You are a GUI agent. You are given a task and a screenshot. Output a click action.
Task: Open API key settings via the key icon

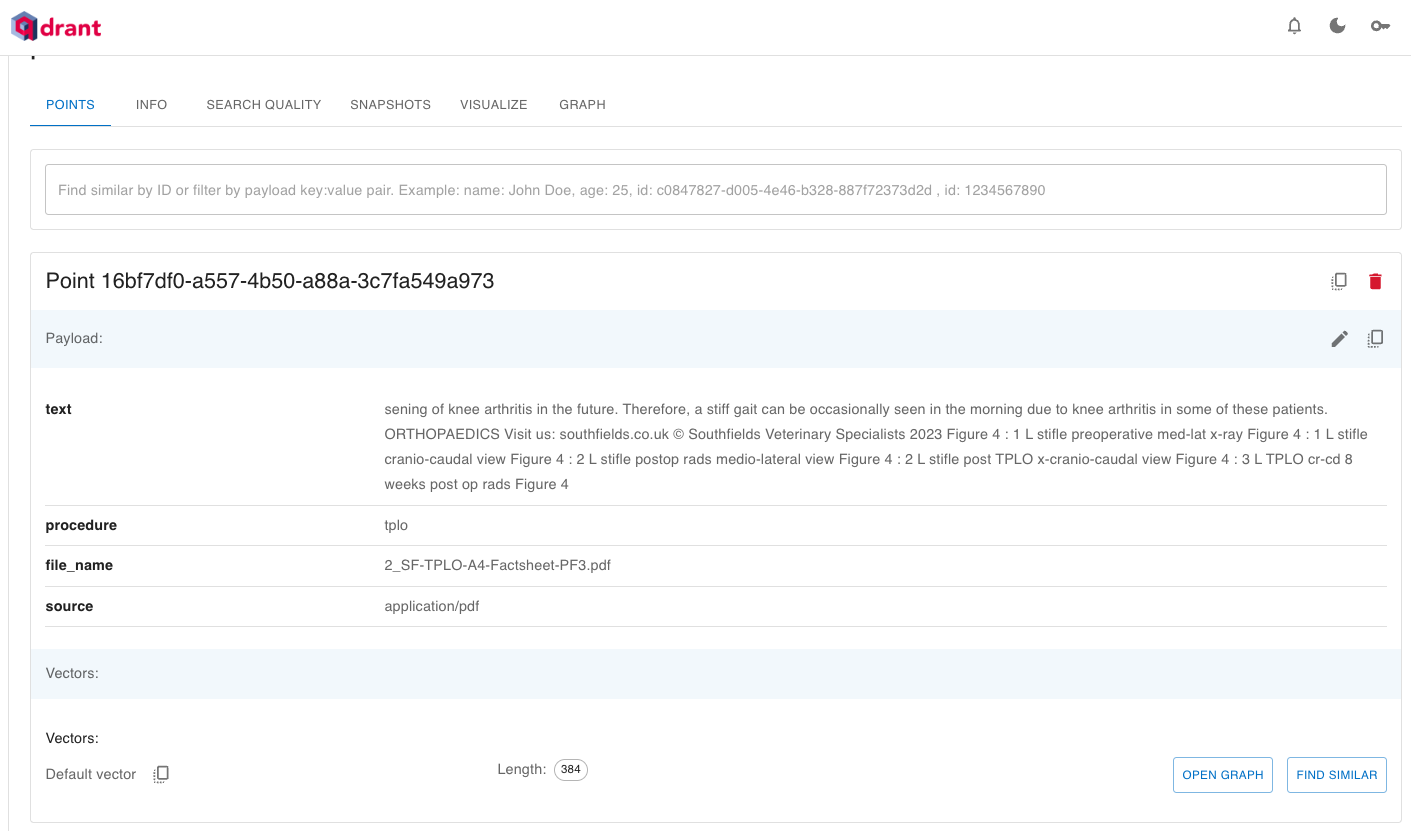tap(1380, 26)
